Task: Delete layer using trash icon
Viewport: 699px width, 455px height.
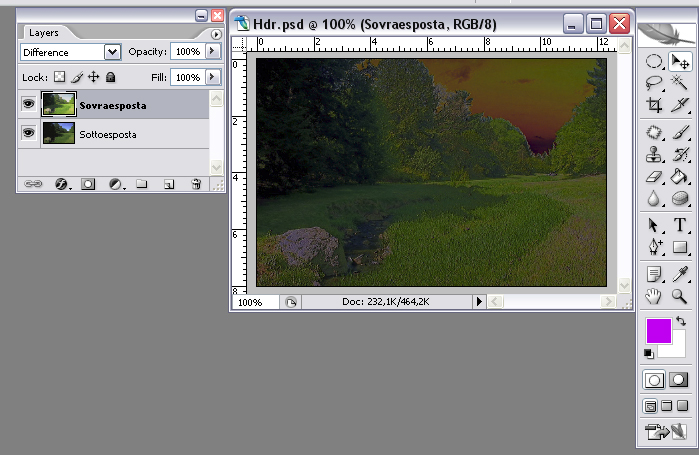Action: tap(196, 184)
